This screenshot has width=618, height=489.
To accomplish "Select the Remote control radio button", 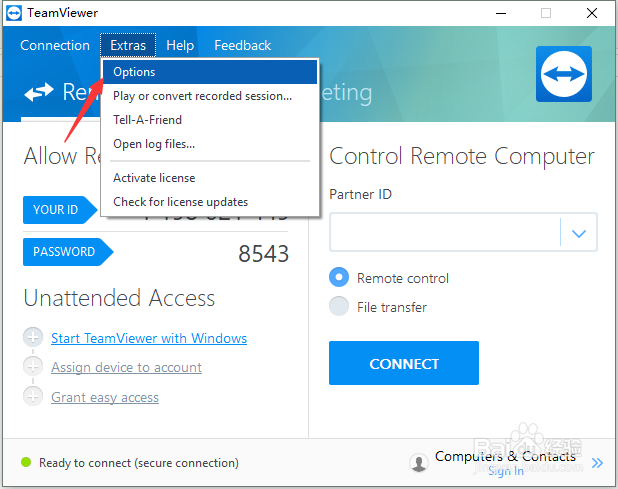I will 339,278.
